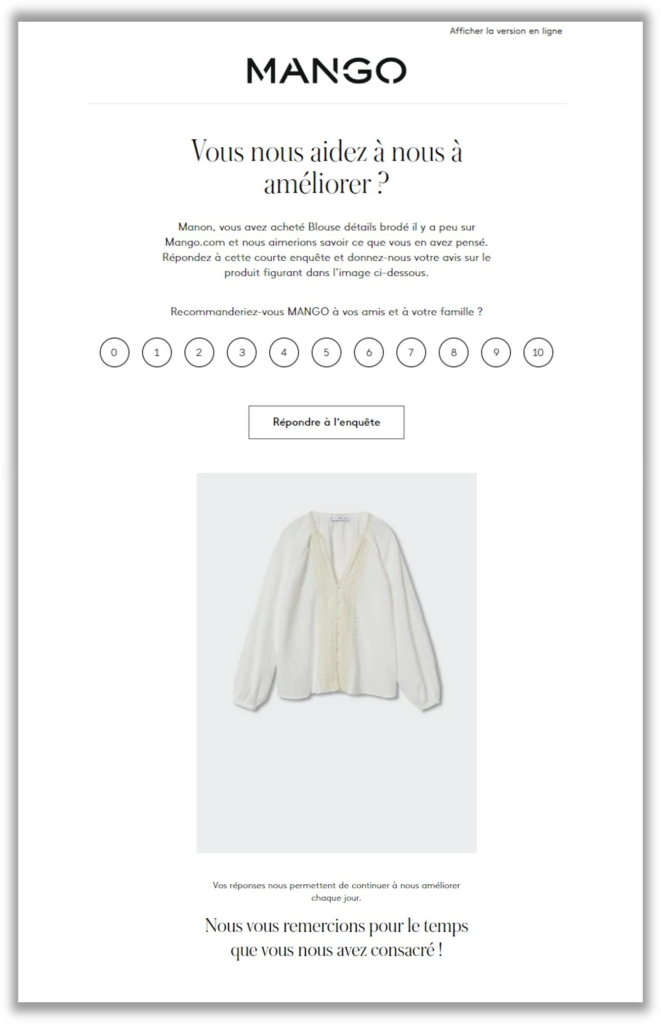The width and height of the screenshot is (661, 1024).
Task: Open 'Afficher la version en ligne' link
Action: tap(506, 31)
